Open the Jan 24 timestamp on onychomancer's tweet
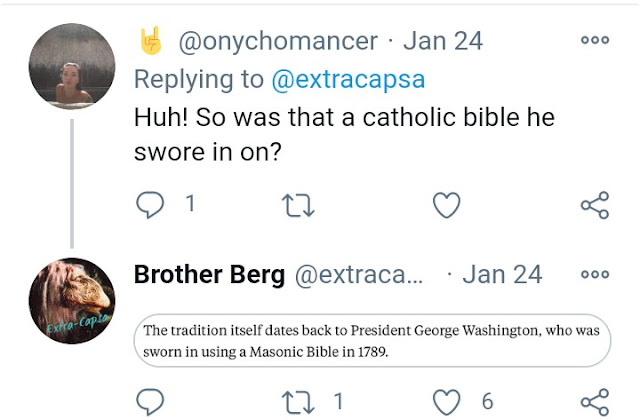The height and width of the screenshot is (420, 640). [x=443, y=41]
